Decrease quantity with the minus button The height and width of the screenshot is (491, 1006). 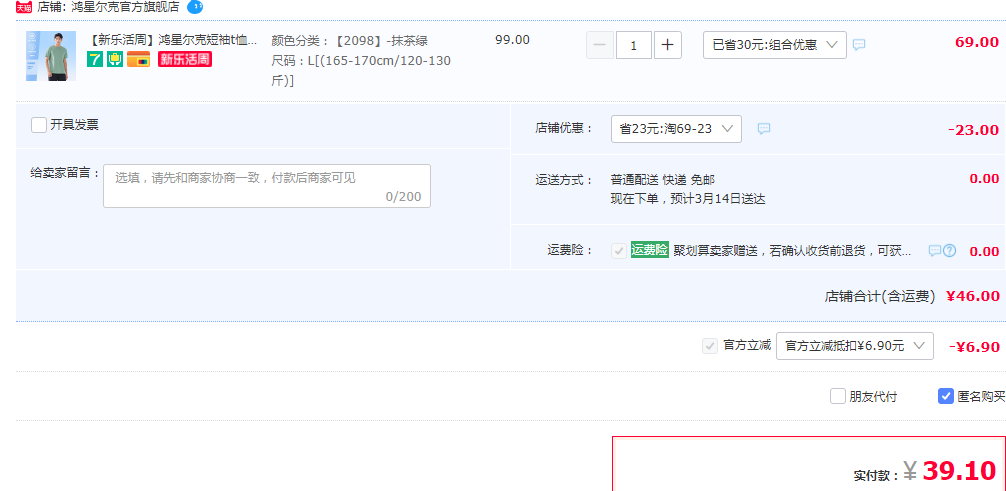pos(600,45)
